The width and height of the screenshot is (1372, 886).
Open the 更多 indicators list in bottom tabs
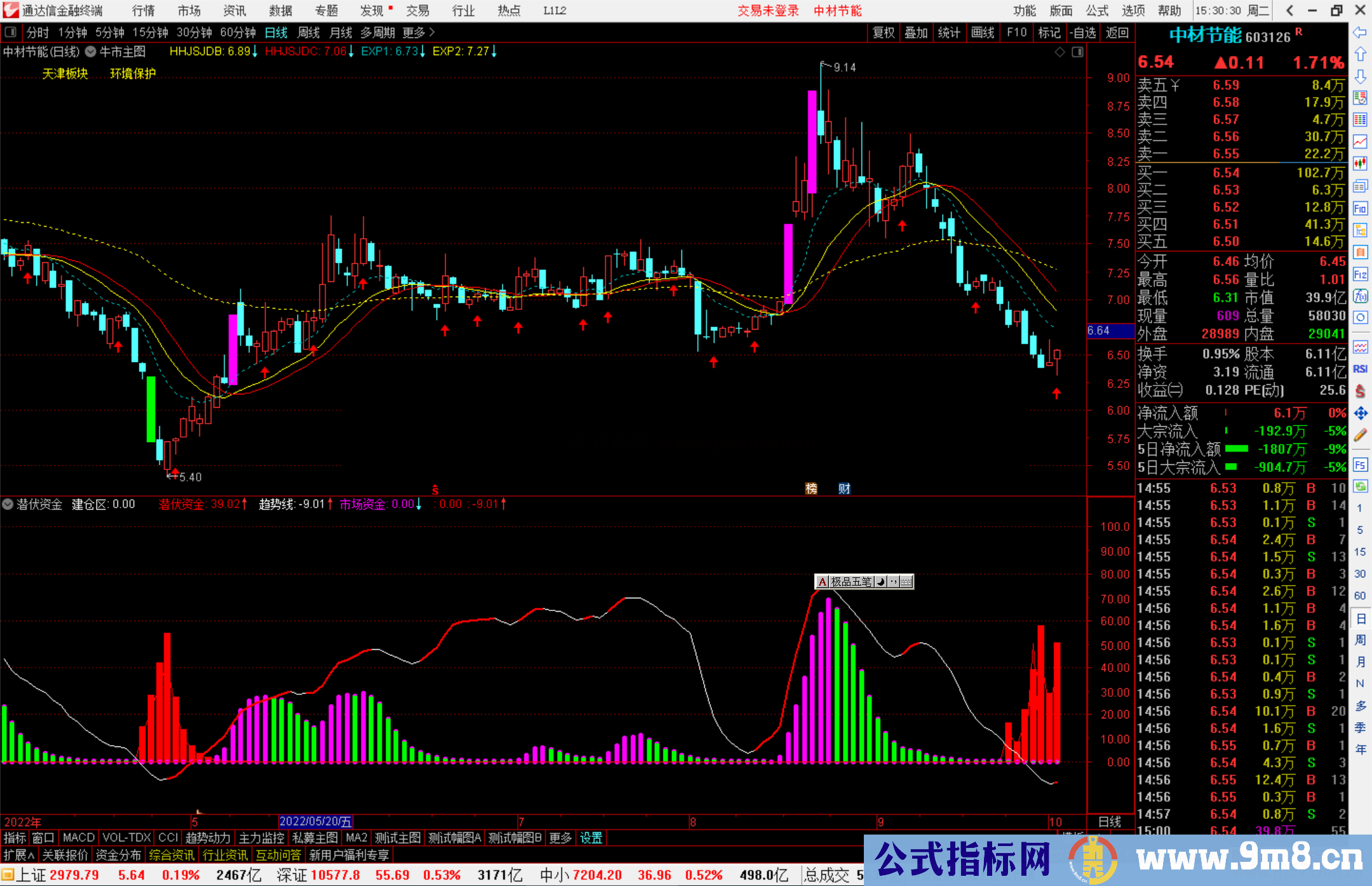tap(560, 838)
